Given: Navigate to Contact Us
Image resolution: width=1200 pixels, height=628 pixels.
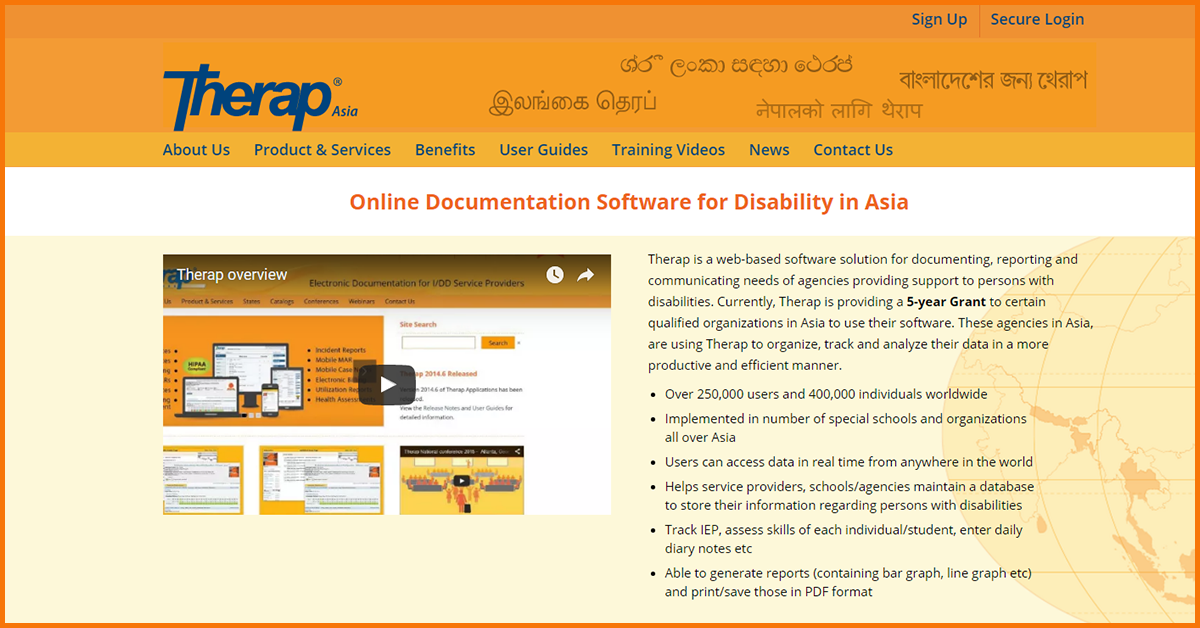Looking at the screenshot, I should 853,149.
